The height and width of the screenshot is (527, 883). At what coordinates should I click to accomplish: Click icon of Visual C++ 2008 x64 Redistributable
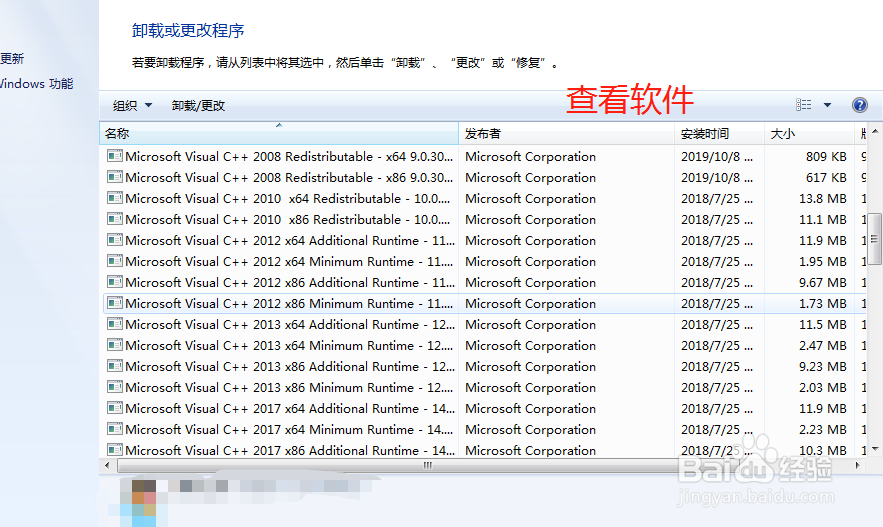(115, 156)
